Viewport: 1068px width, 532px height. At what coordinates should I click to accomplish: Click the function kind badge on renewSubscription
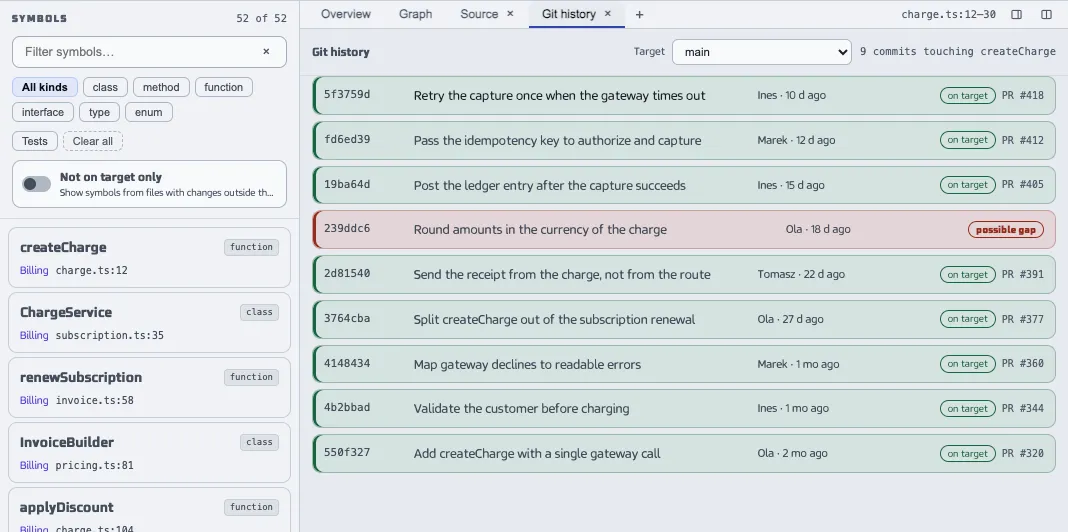coord(251,377)
